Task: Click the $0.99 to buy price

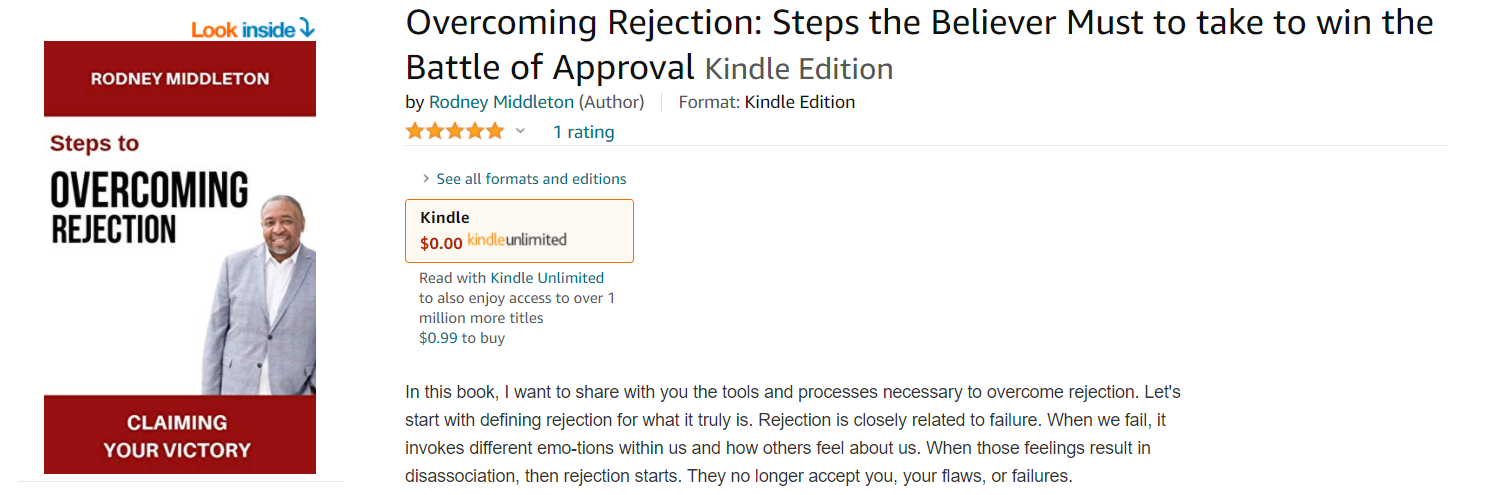Action: [x=438, y=338]
